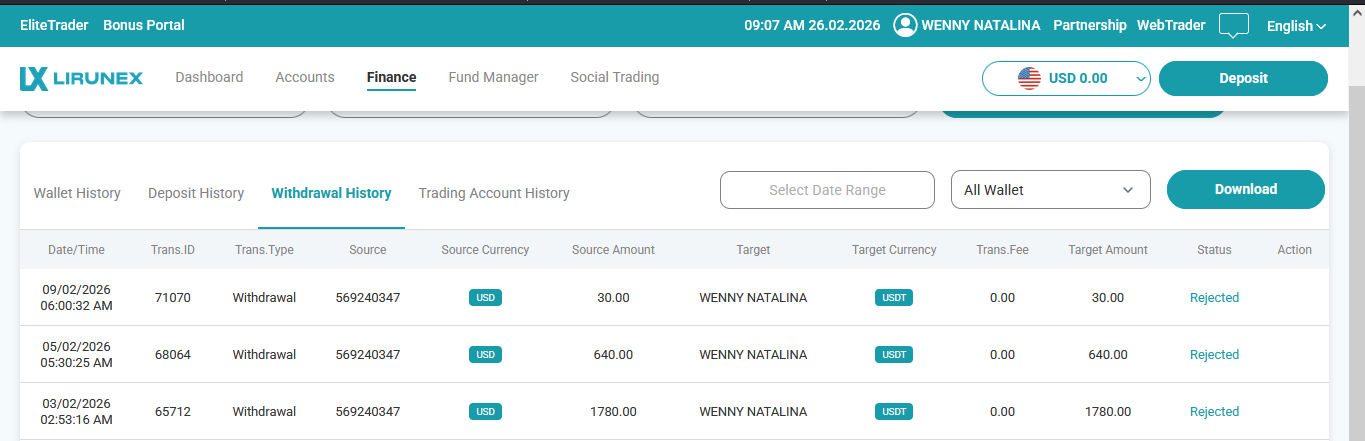Screen dimensions: 1365x441
Task: Click USD badge in transaction 71070 row
Action: [485, 298]
